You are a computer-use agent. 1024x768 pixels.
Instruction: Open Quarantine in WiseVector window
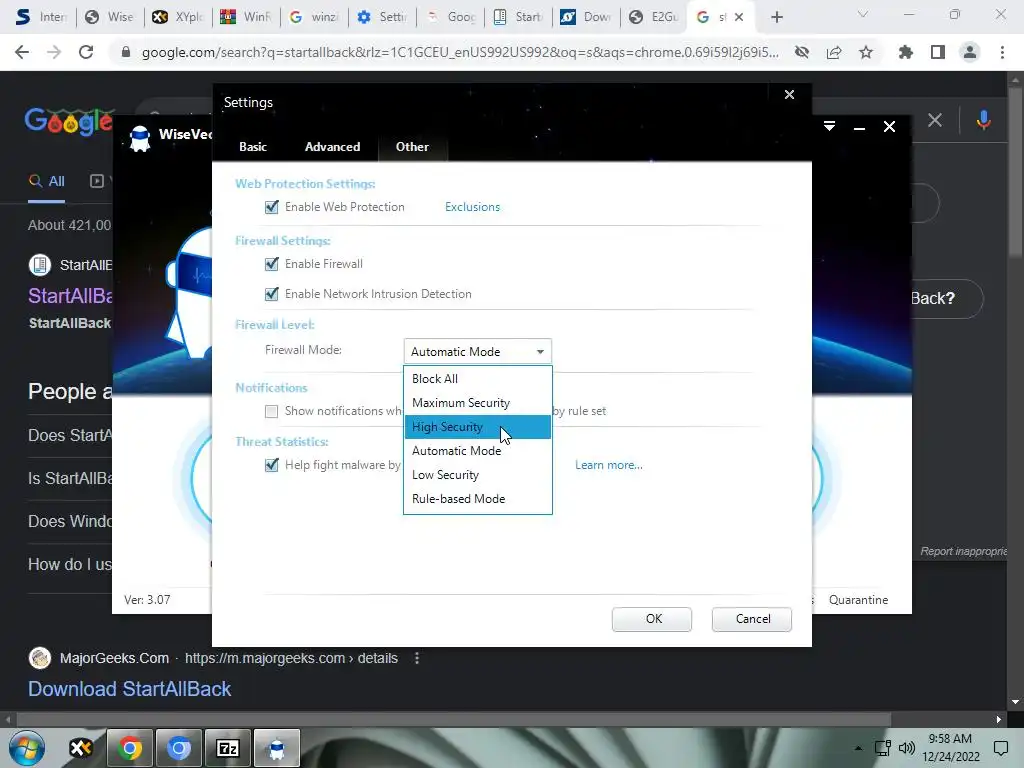point(858,600)
